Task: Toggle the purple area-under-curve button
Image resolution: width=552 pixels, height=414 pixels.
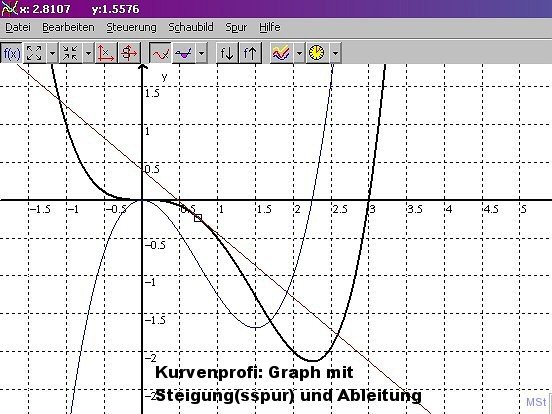Action: tap(183, 53)
